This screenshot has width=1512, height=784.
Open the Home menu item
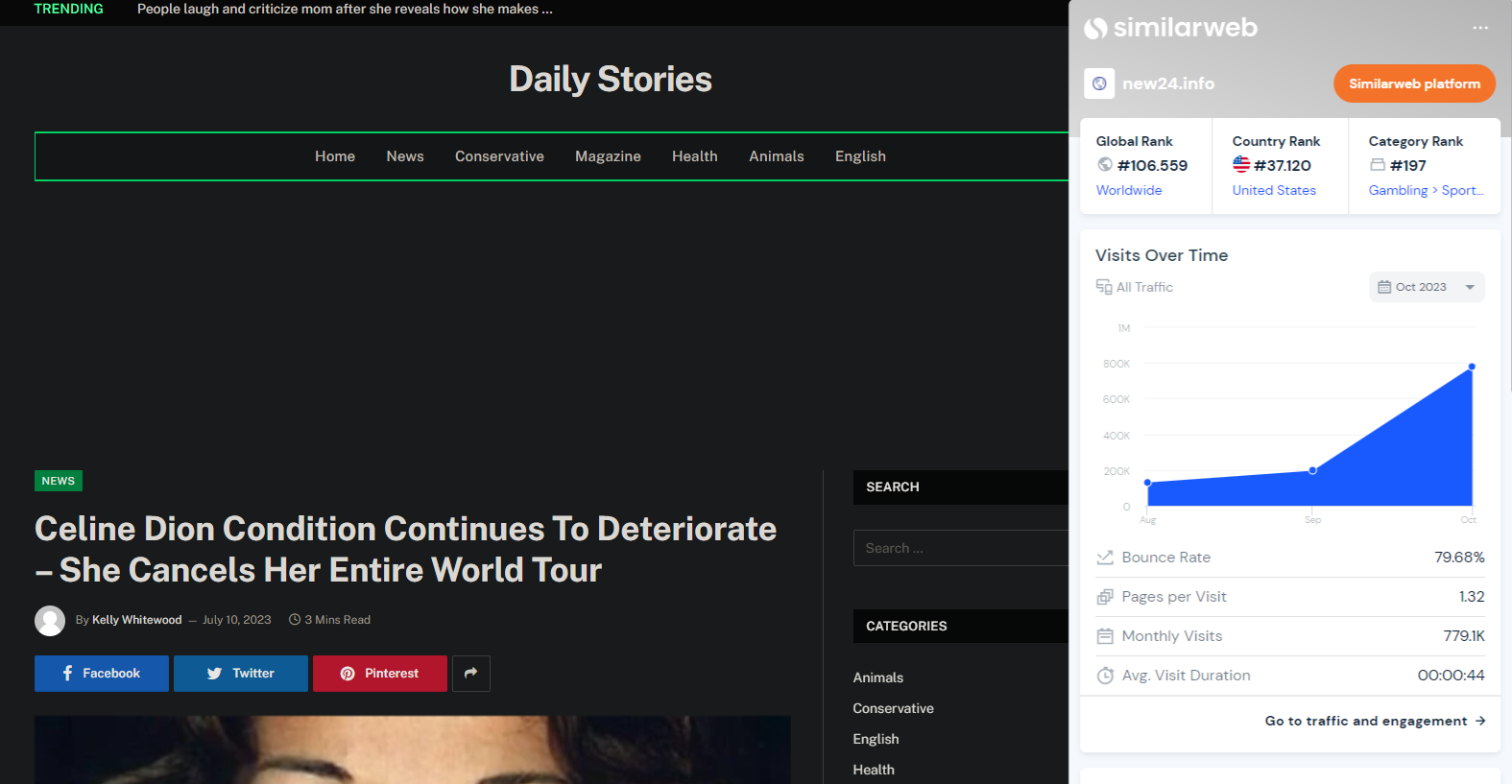(335, 156)
